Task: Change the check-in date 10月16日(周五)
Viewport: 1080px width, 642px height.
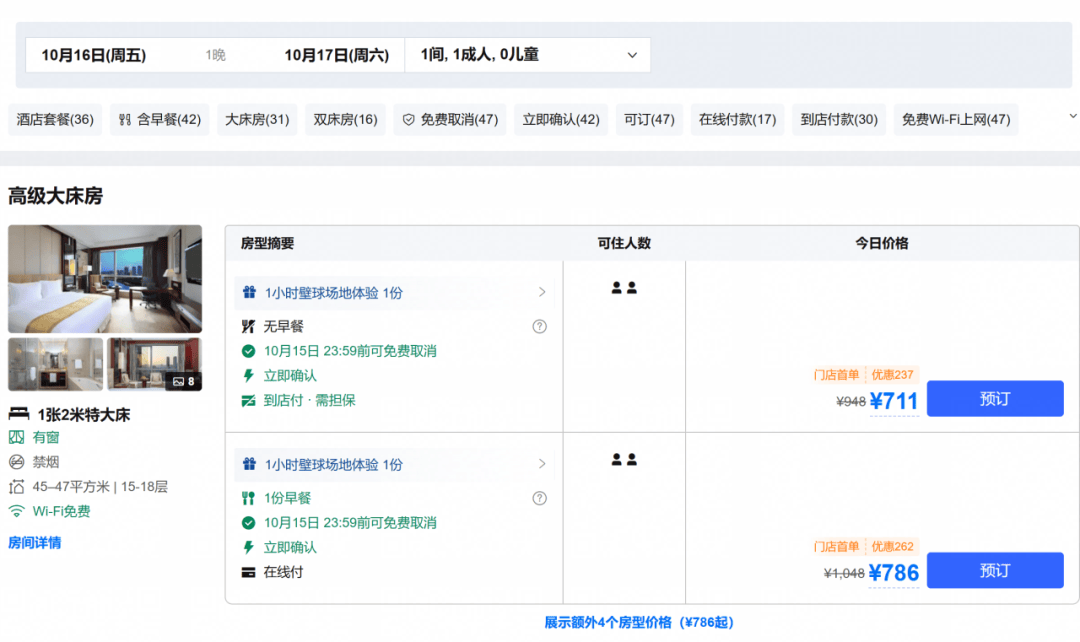Action: [94, 55]
